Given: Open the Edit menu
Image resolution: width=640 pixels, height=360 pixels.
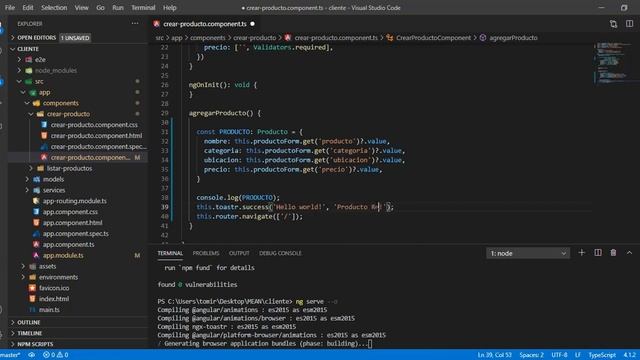Looking at the screenshot, I should coord(28,8).
